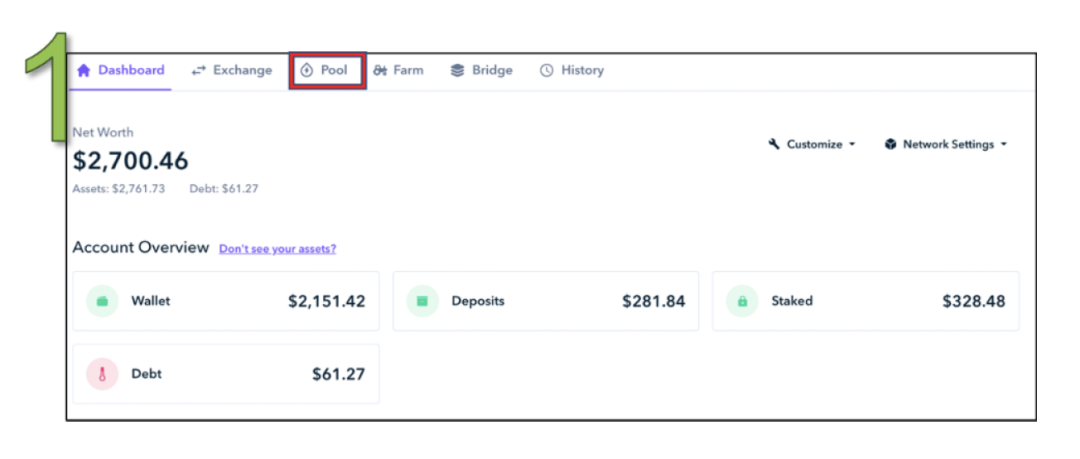Click the Staked lock icon
Viewport: 1080px width, 459px height.
pyautogui.click(x=742, y=301)
